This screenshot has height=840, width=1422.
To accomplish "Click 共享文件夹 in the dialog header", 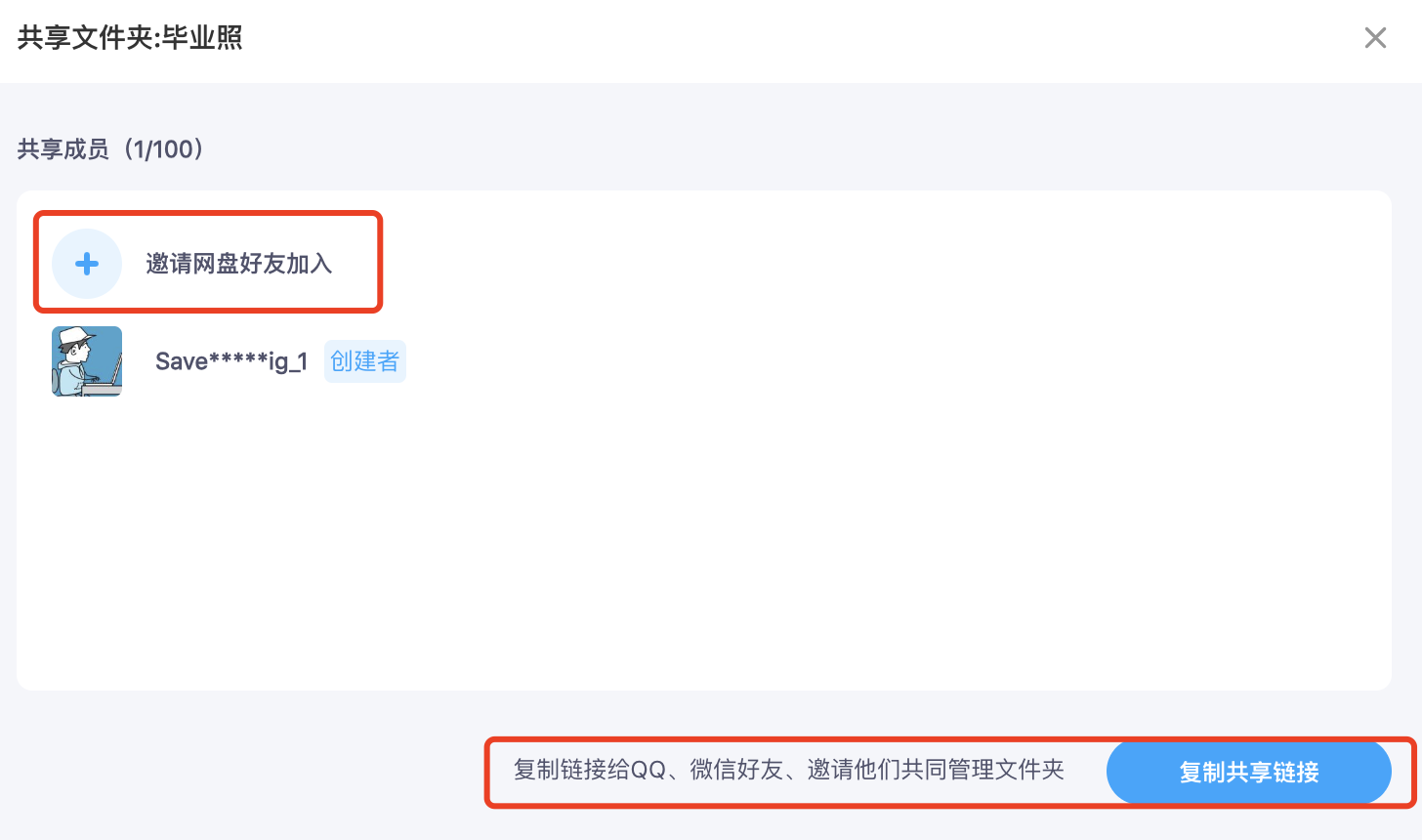I will [x=86, y=38].
